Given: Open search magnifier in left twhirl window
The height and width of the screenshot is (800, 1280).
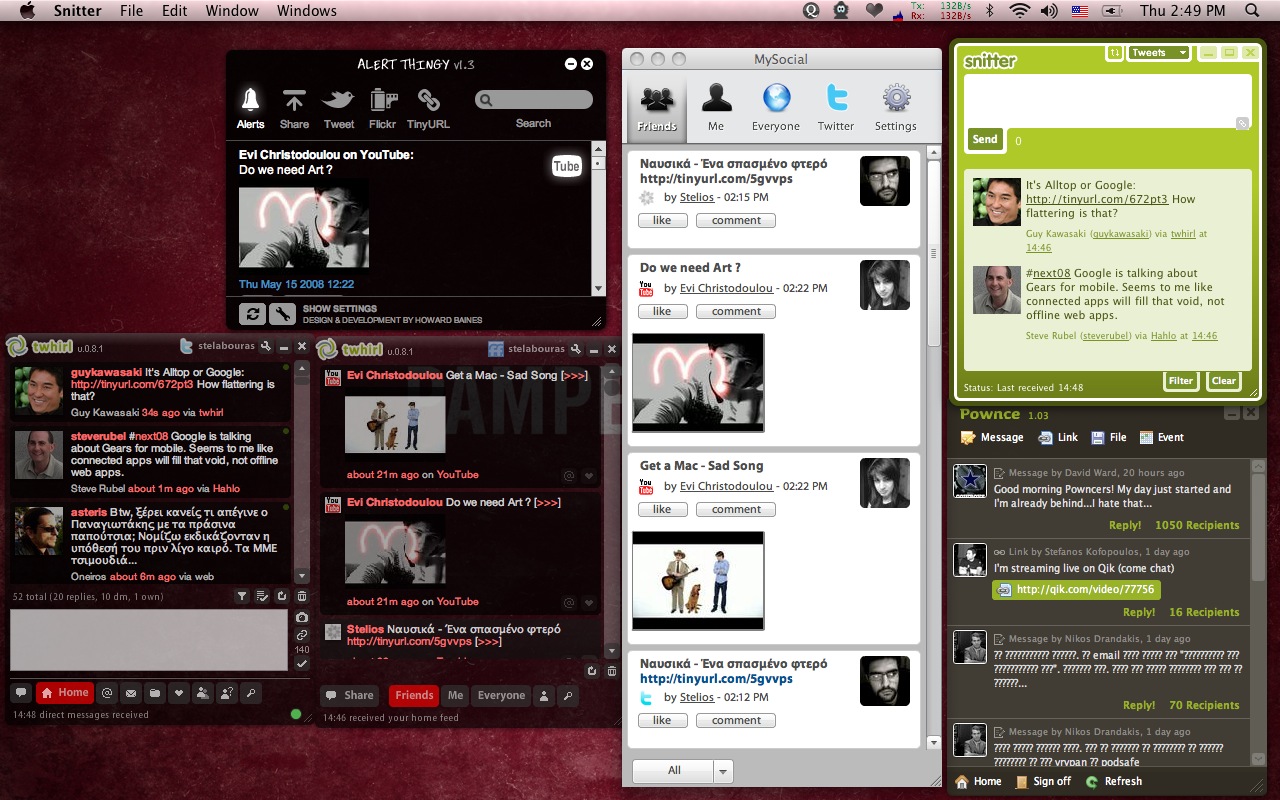Looking at the screenshot, I should click(x=251, y=692).
